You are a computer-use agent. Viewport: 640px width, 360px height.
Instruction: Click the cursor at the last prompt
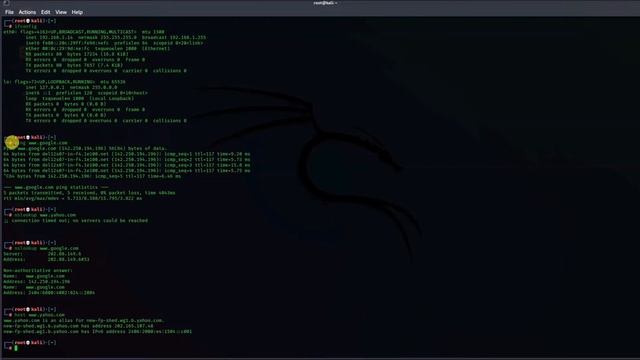pos(16,348)
